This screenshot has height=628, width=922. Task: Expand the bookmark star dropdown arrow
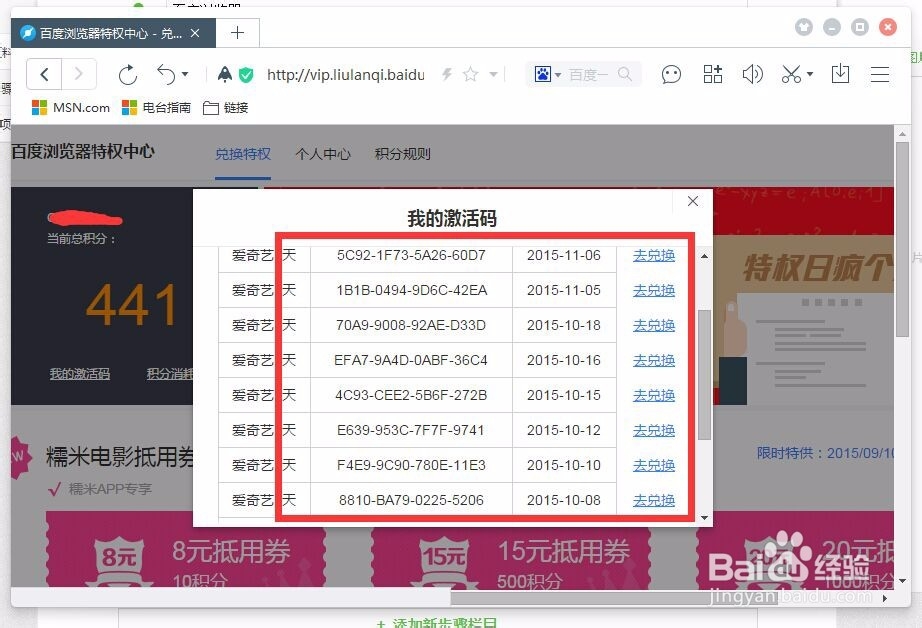tap(494, 74)
